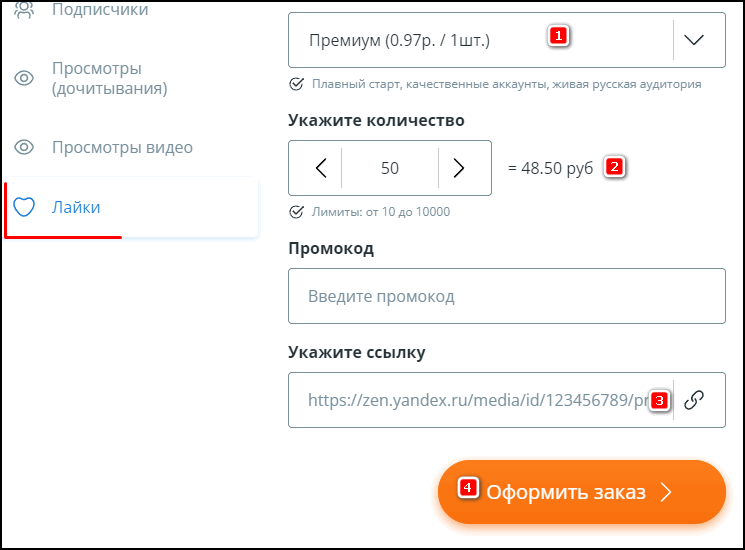Open the Подписчики section
Screen dimensions: 745x550
[x=100, y=10]
